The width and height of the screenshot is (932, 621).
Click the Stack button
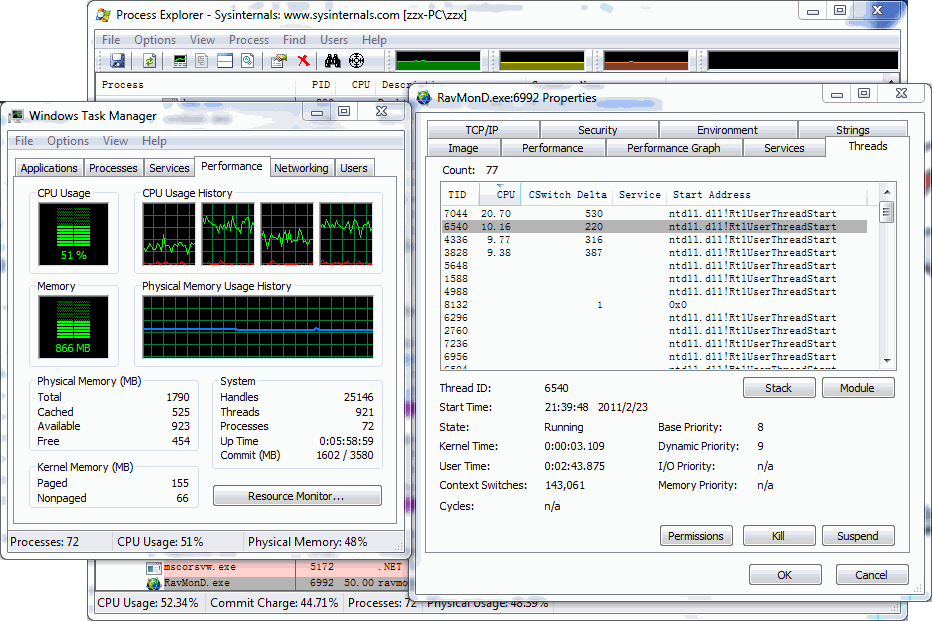(778, 388)
